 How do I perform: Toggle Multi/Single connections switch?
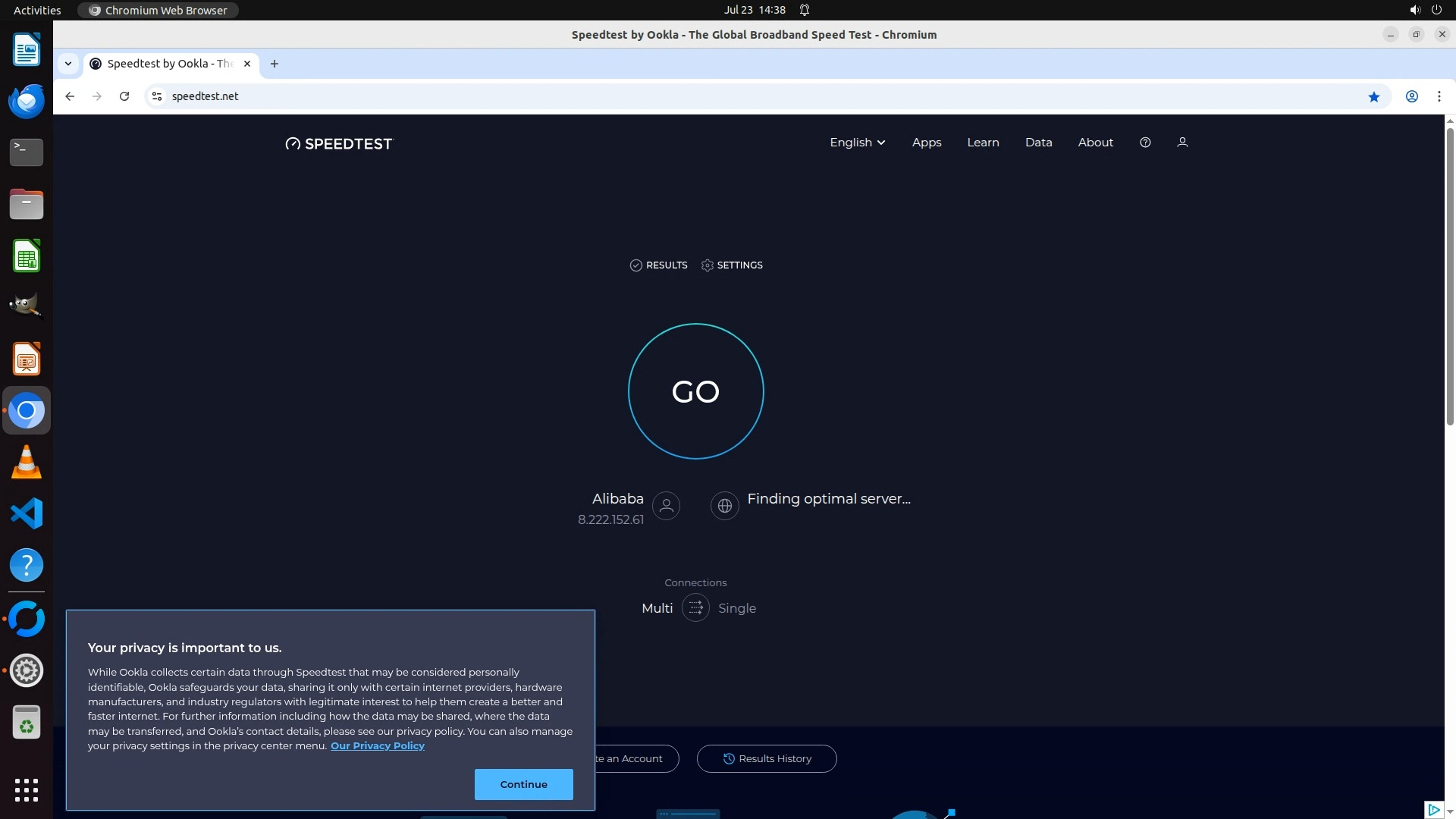tap(695, 608)
